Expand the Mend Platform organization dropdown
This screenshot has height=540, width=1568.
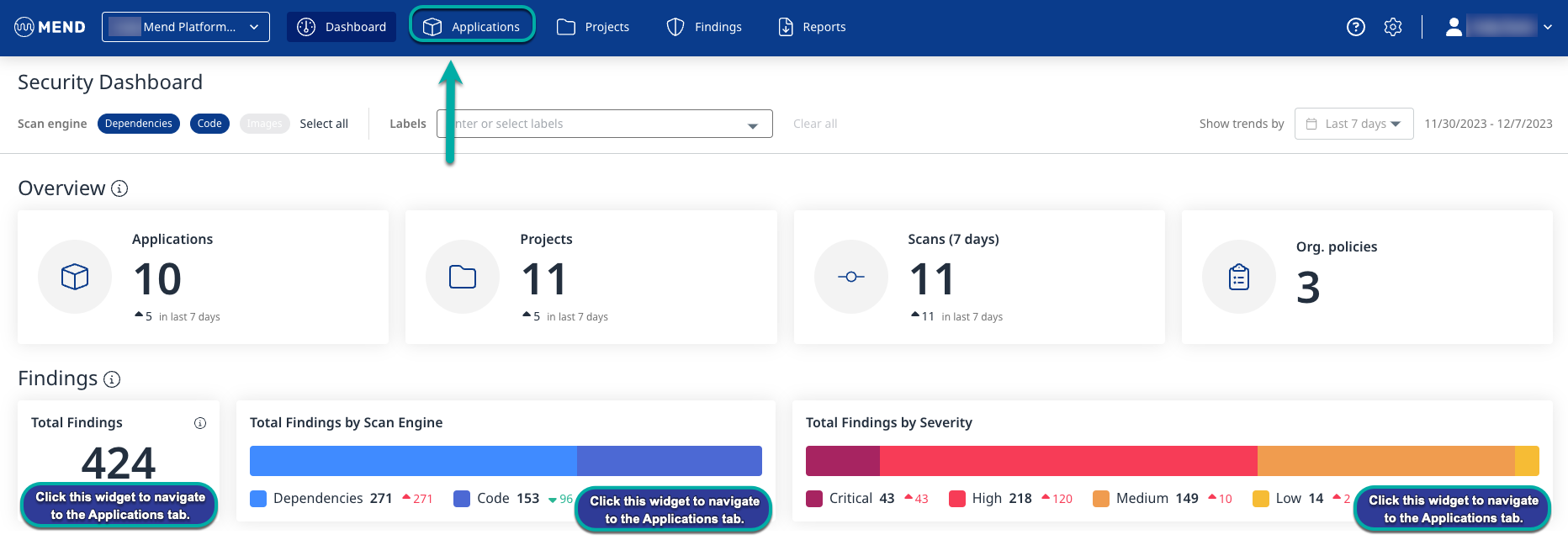click(x=186, y=27)
